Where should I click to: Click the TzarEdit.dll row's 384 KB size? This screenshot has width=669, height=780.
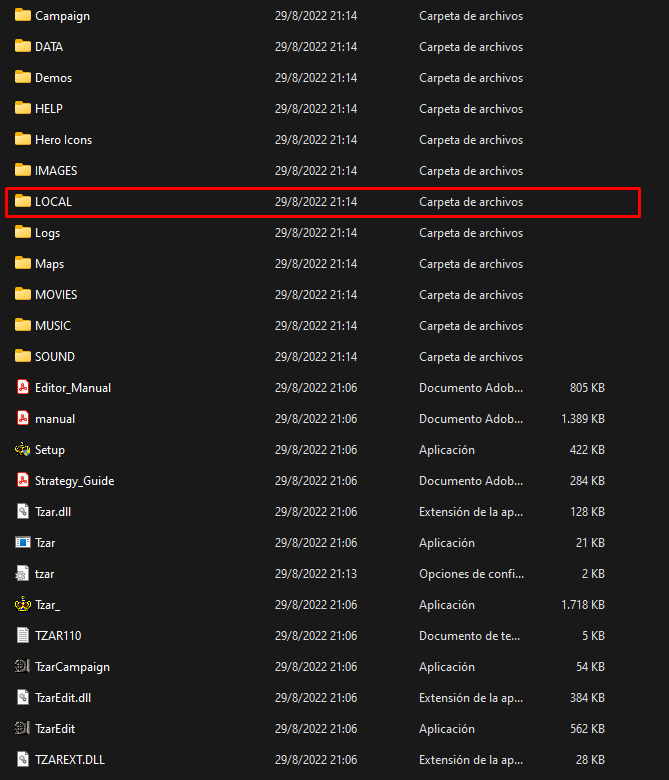pyautogui.click(x=587, y=697)
